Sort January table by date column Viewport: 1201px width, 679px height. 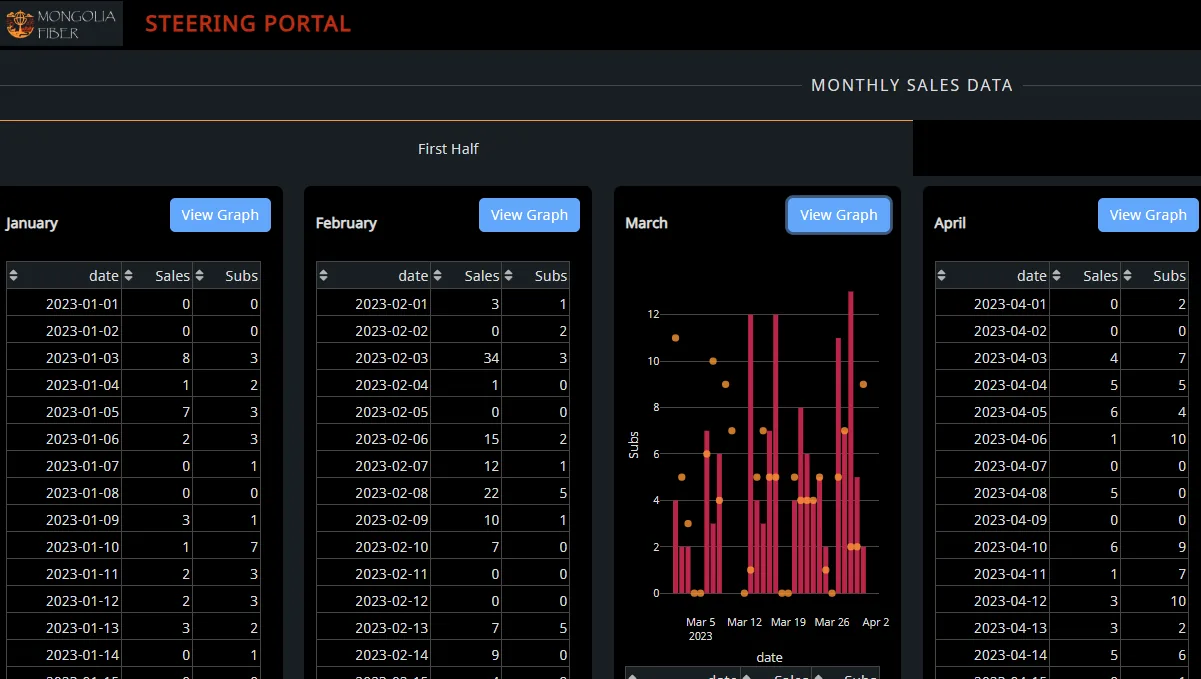(14, 276)
